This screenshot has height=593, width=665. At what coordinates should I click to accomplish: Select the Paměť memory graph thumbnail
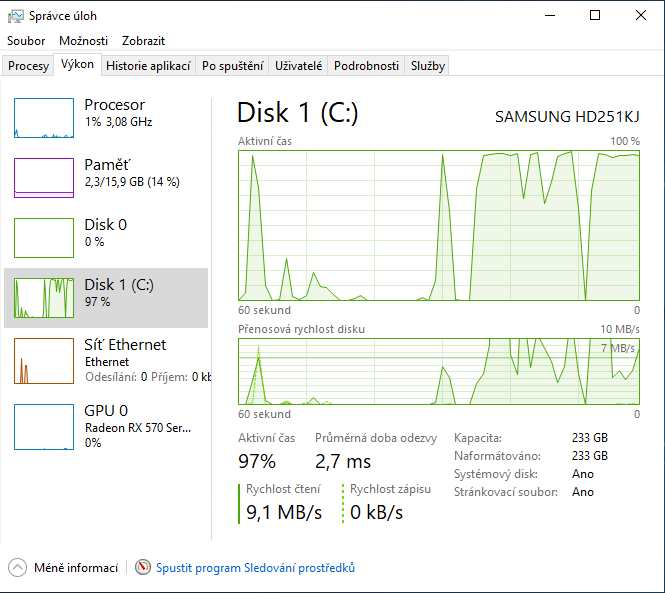coord(44,178)
